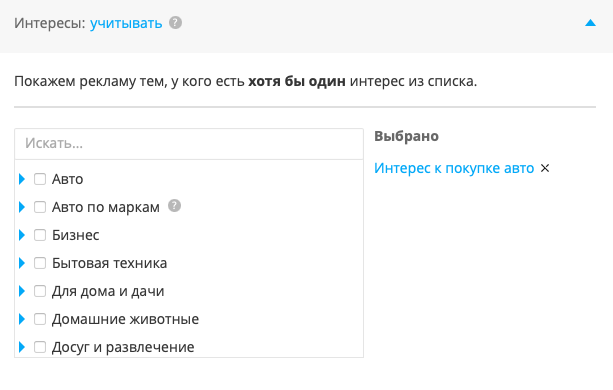Viewport: 613px width, 390px height.
Task: Remove selected Интерес к покупке авто
Action: (x=545, y=168)
